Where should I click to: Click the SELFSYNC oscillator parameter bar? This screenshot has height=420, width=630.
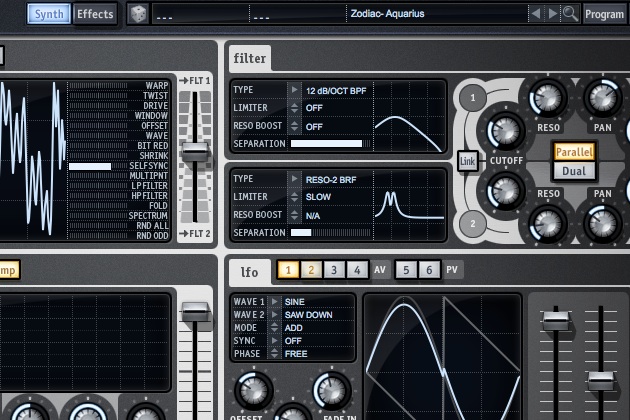tap(98, 166)
